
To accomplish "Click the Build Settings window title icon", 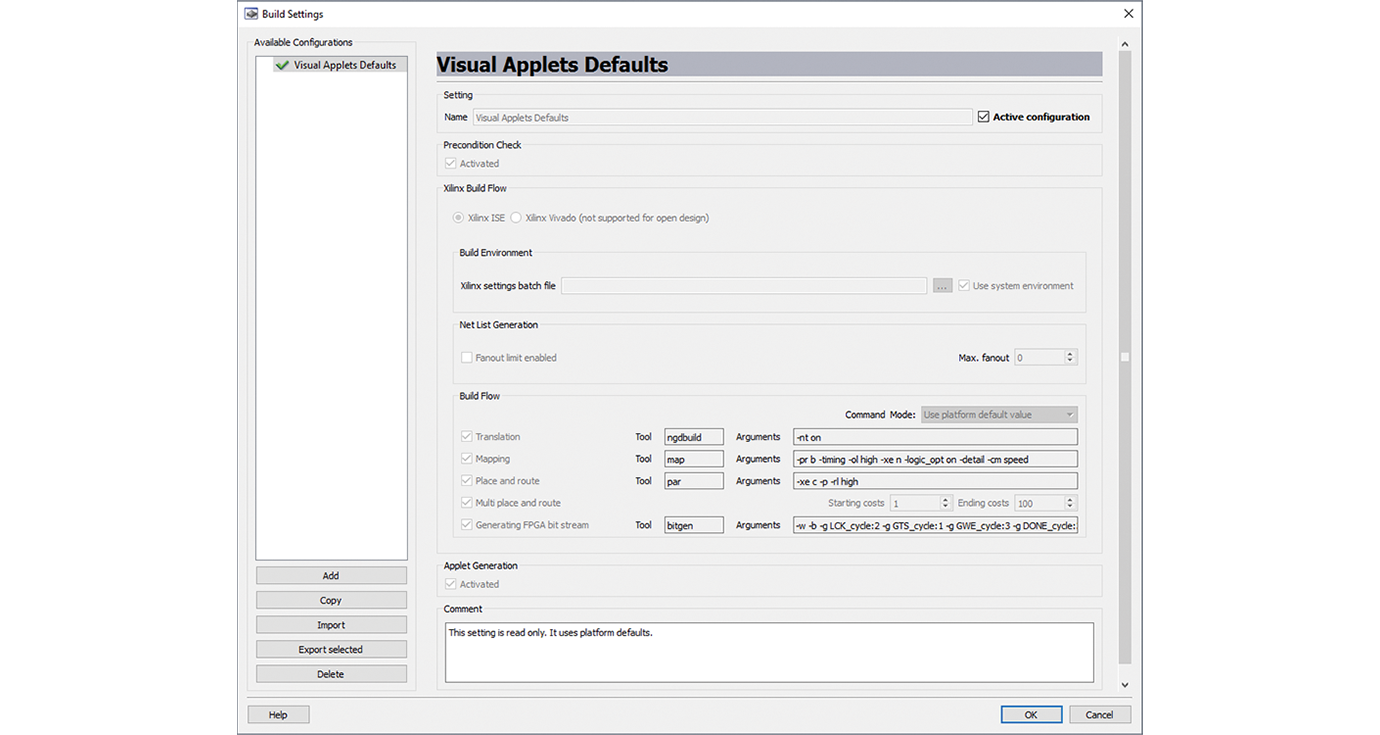I will pyautogui.click(x=251, y=14).
